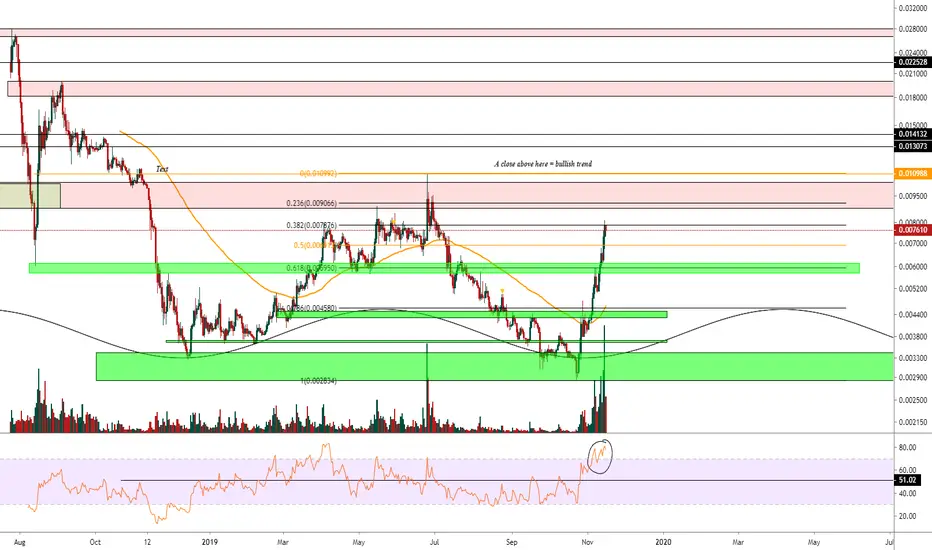Screen dimensions: 932x550
Task: Select the 'Text' annotation on the chart
Action: [162, 169]
